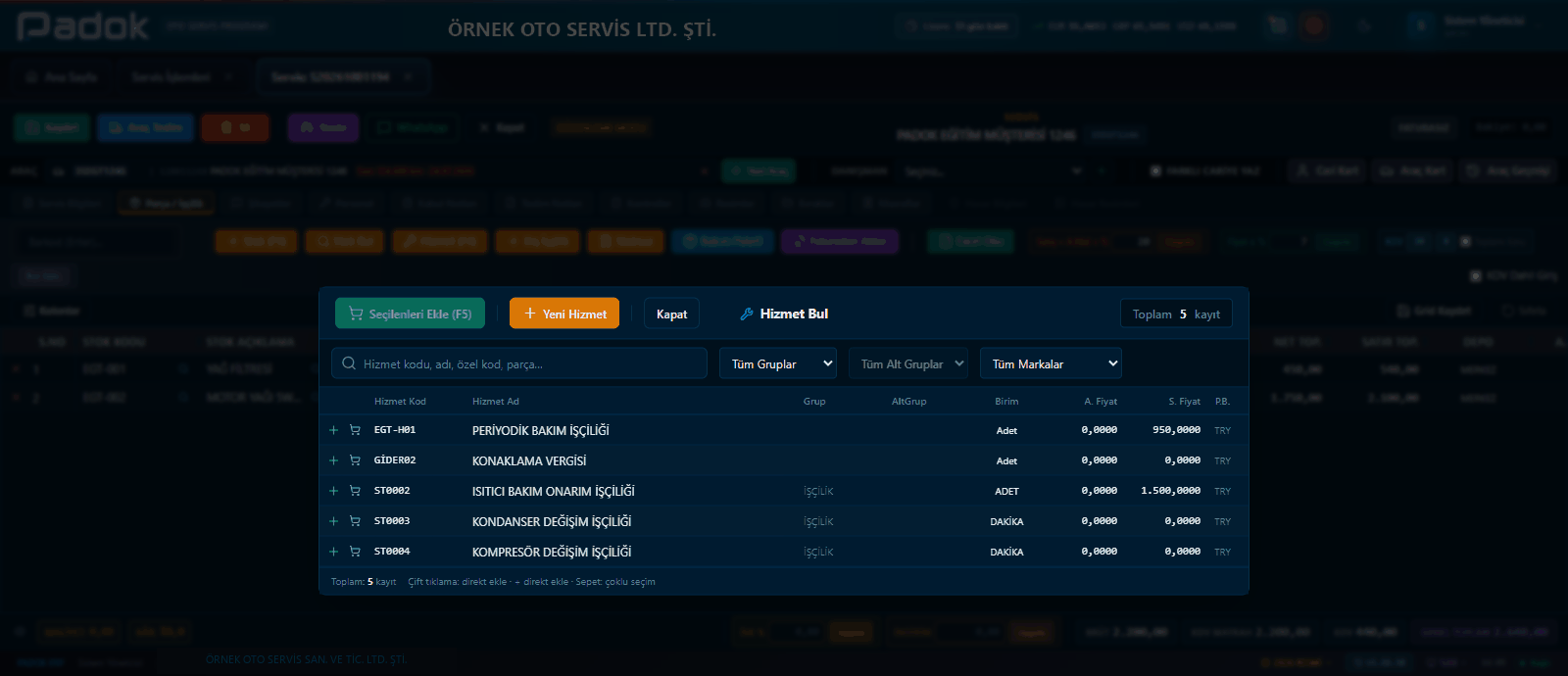Click the Yeni Hizmet button
Viewport: 1568px width, 676px height.
click(564, 314)
